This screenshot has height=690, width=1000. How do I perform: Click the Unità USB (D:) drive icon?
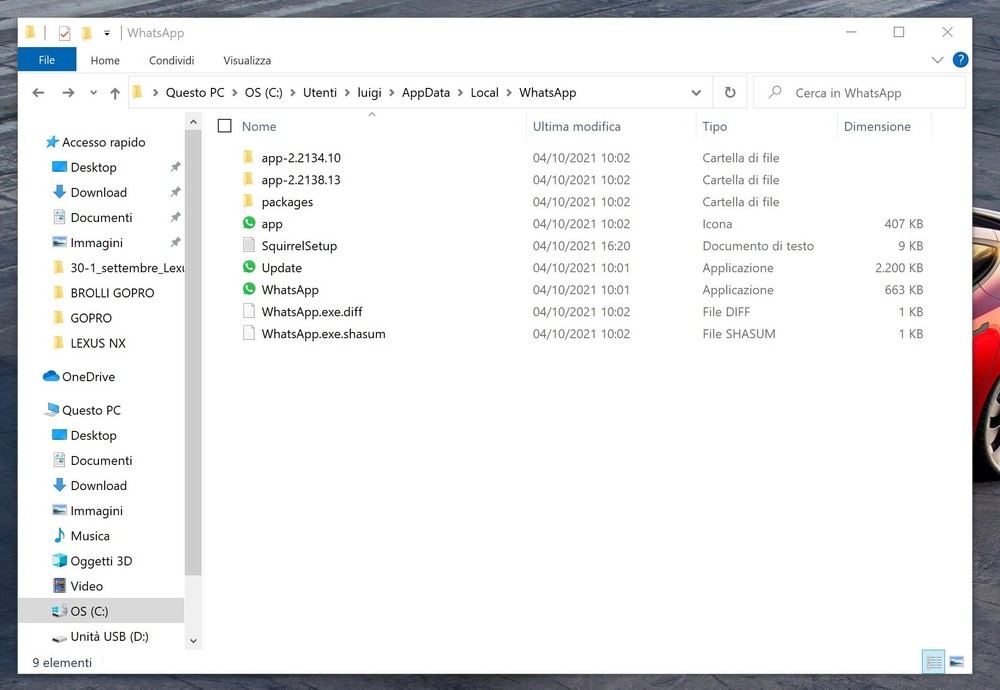(x=59, y=637)
